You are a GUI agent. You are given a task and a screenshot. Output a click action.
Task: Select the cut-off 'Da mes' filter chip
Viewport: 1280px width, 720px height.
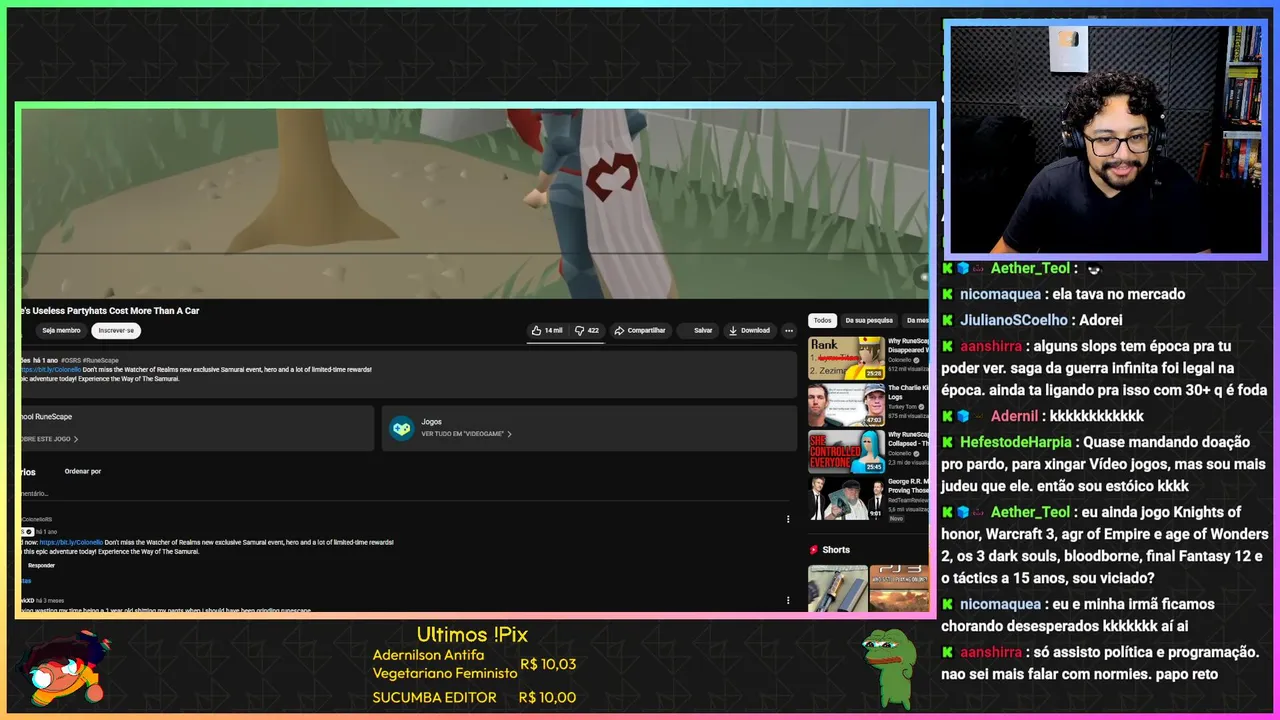916,320
